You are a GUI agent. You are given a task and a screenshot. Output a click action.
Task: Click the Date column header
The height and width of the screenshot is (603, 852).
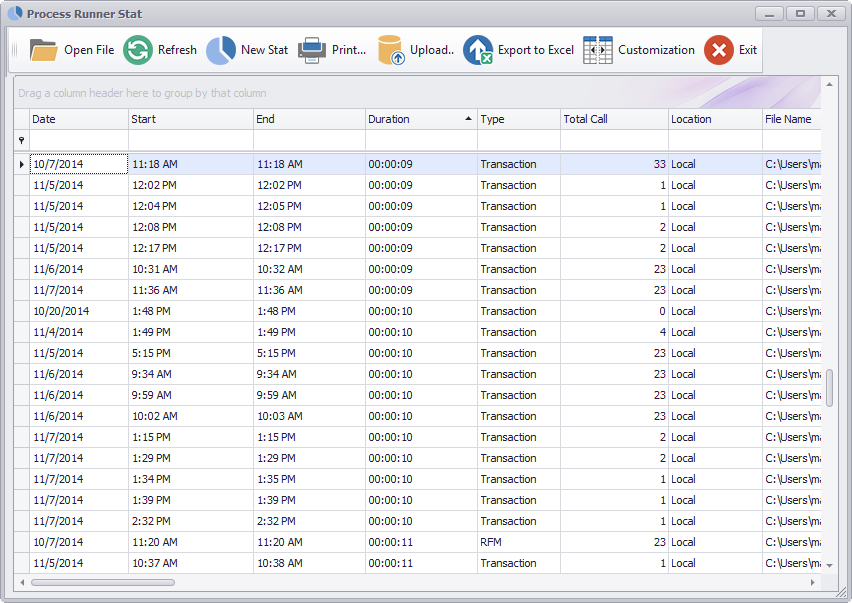78,119
